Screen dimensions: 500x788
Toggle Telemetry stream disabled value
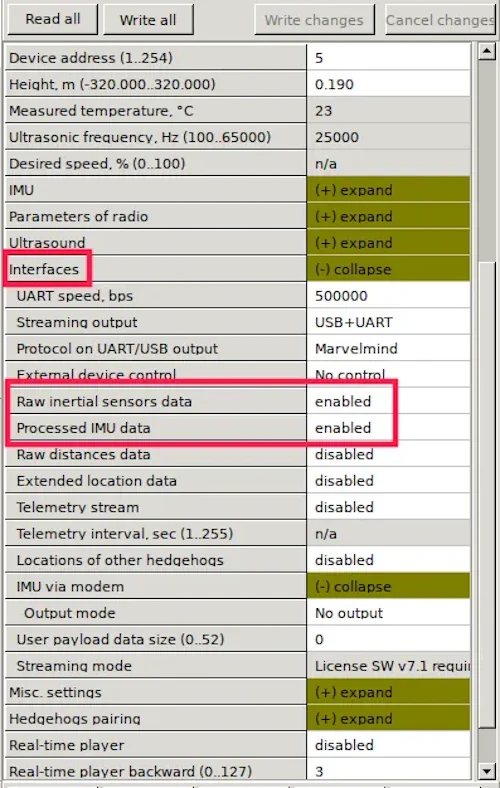pos(388,507)
